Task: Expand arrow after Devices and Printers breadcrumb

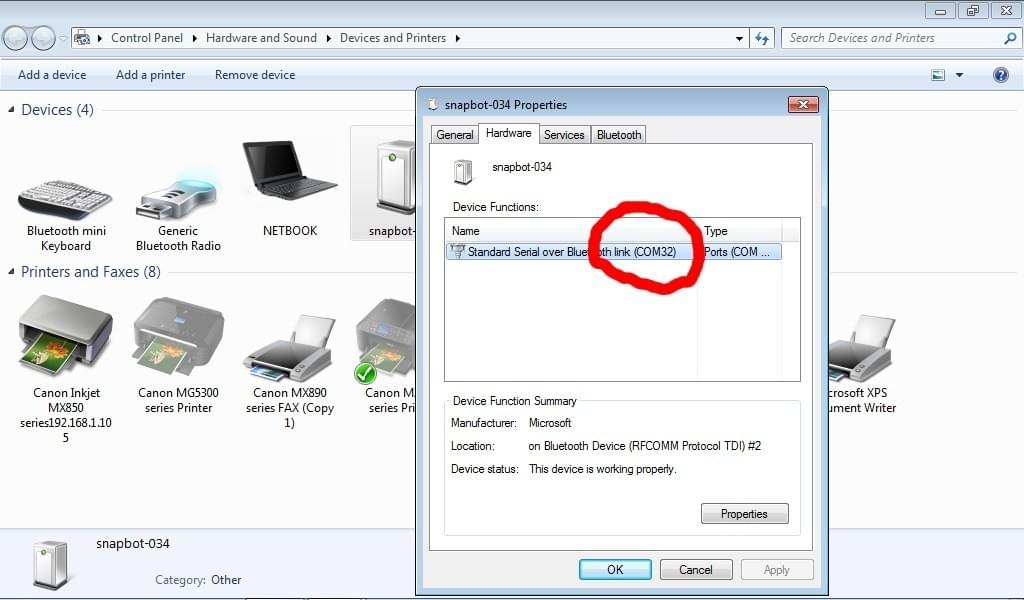Action: (457, 39)
